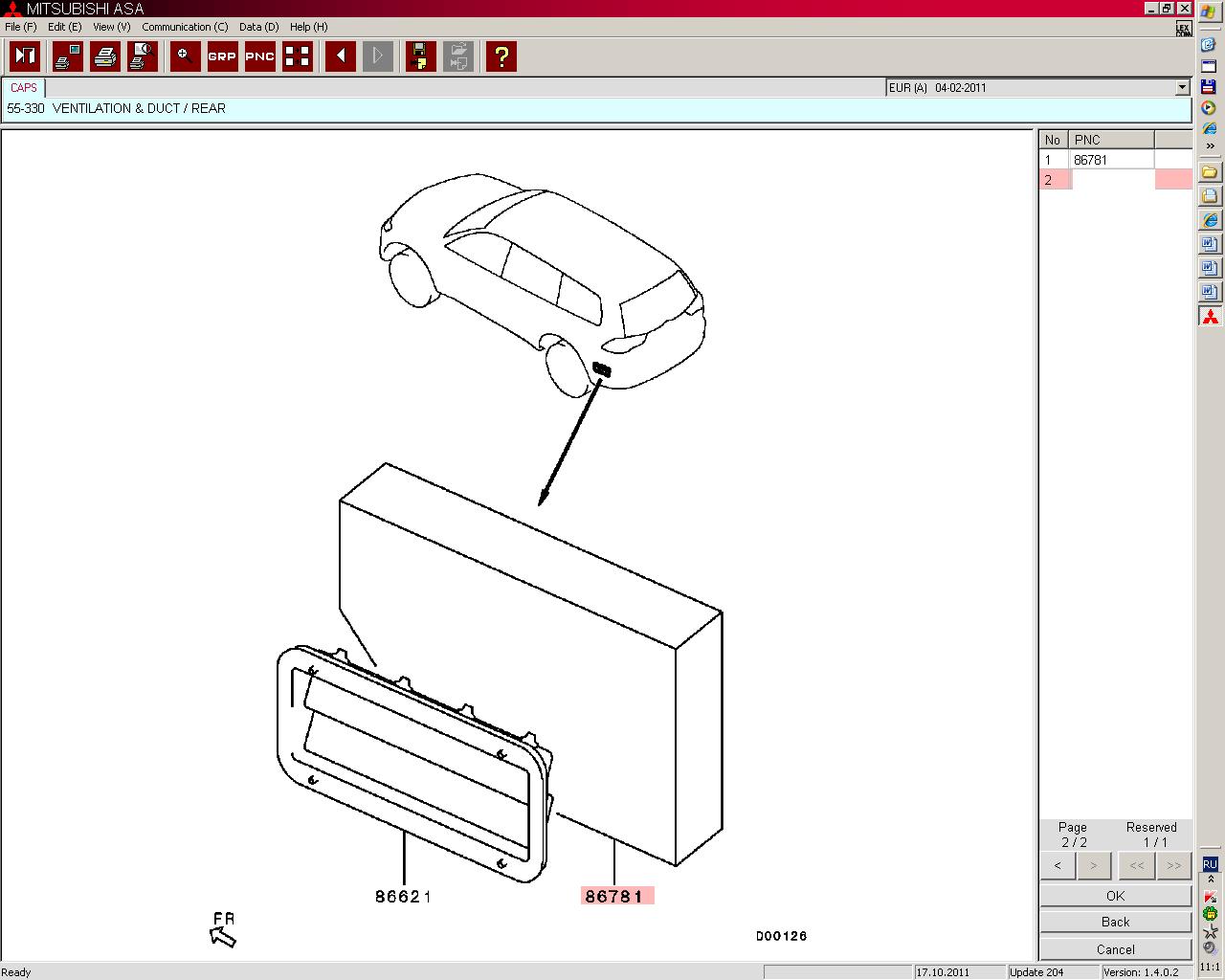This screenshot has width=1225, height=980.
Task: Open the Communication (C) menu
Action: click(185, 27)
